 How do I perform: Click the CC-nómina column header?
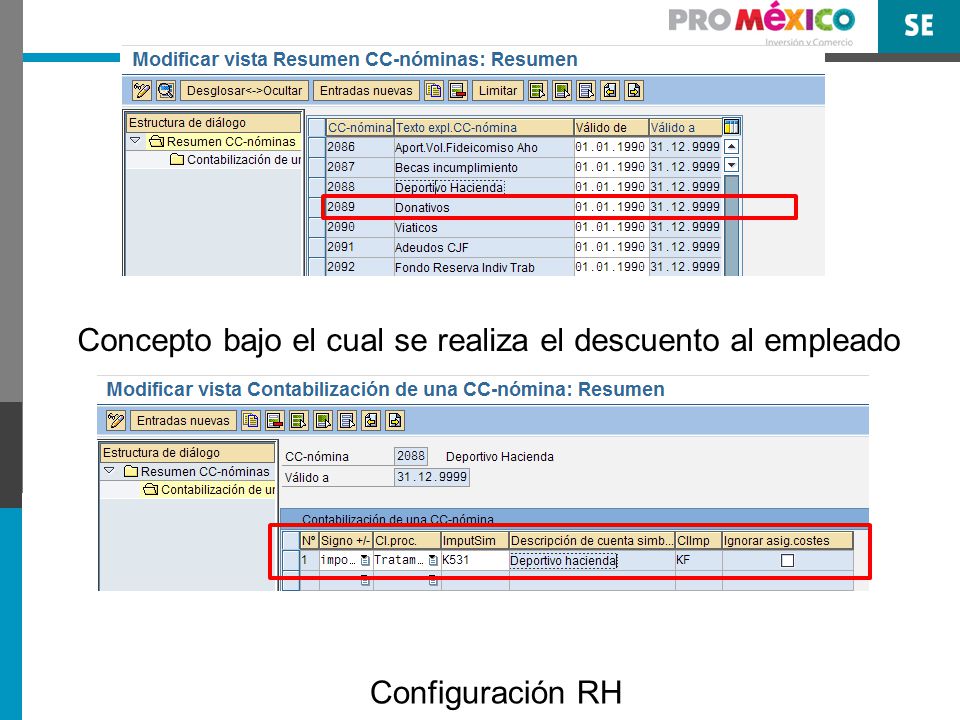click(x=359, y=127)
